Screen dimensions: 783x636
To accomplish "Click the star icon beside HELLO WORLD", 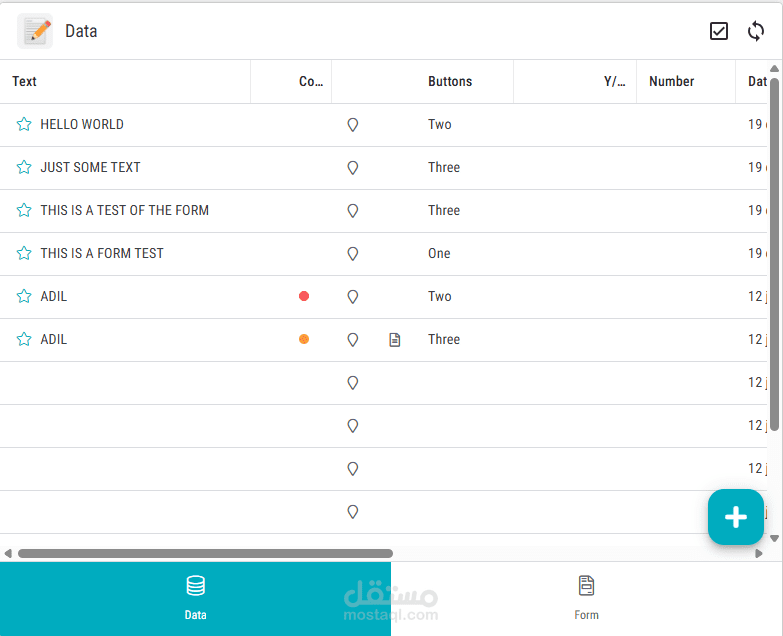I will tap(24, 124).
